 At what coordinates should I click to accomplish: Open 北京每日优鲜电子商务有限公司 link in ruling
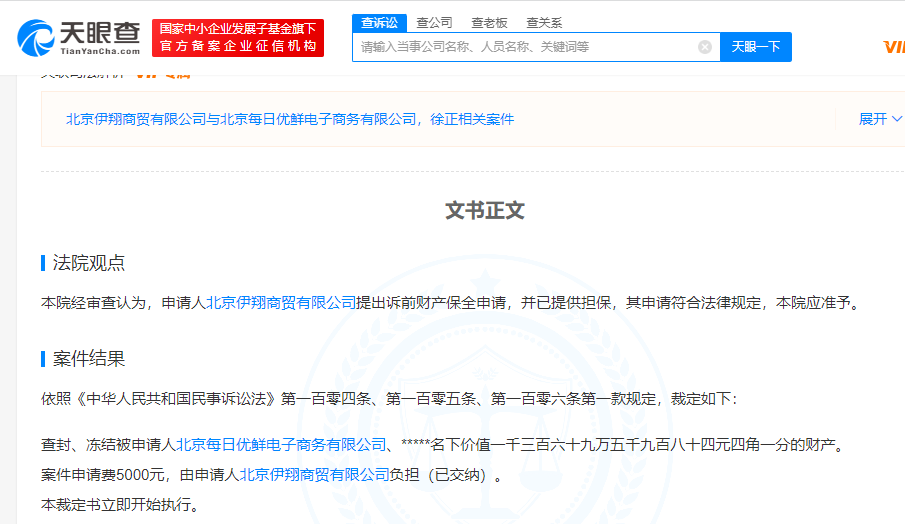coord(281,444)
